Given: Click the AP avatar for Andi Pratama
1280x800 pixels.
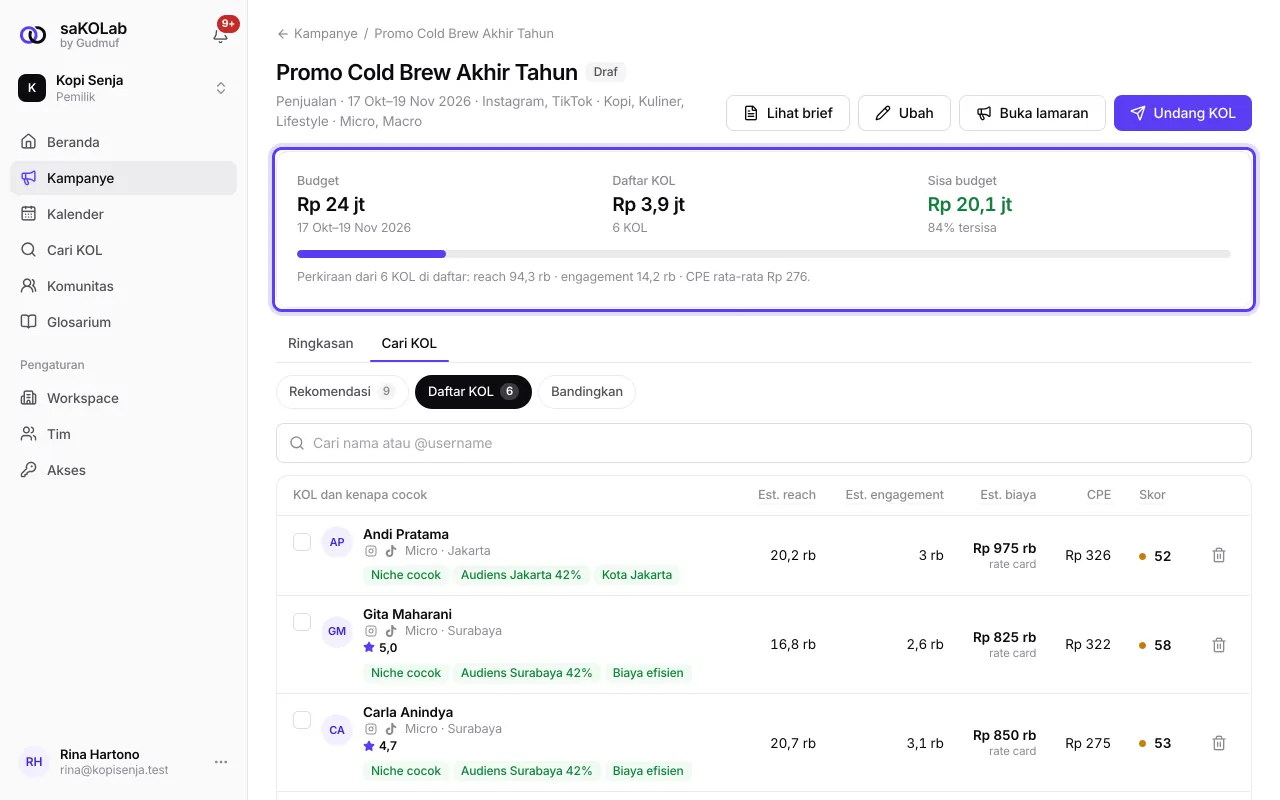Looking at the screenshot, I should pyautogui.click(x=337, y=543).
